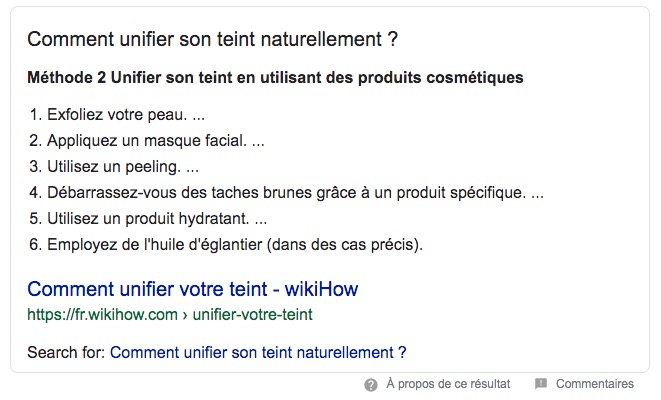
Task: Click the ellipsis after 'Utilisez un peeling'
Action: click(193, 167)
